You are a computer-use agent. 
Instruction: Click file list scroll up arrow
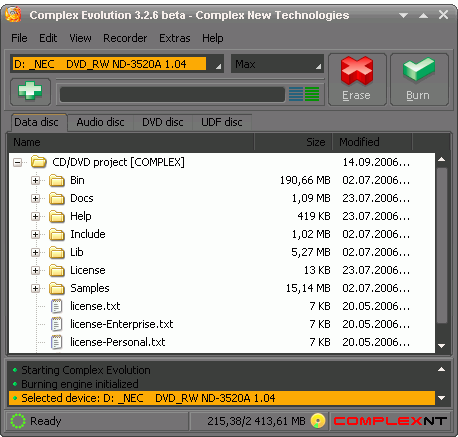(442, 159)
